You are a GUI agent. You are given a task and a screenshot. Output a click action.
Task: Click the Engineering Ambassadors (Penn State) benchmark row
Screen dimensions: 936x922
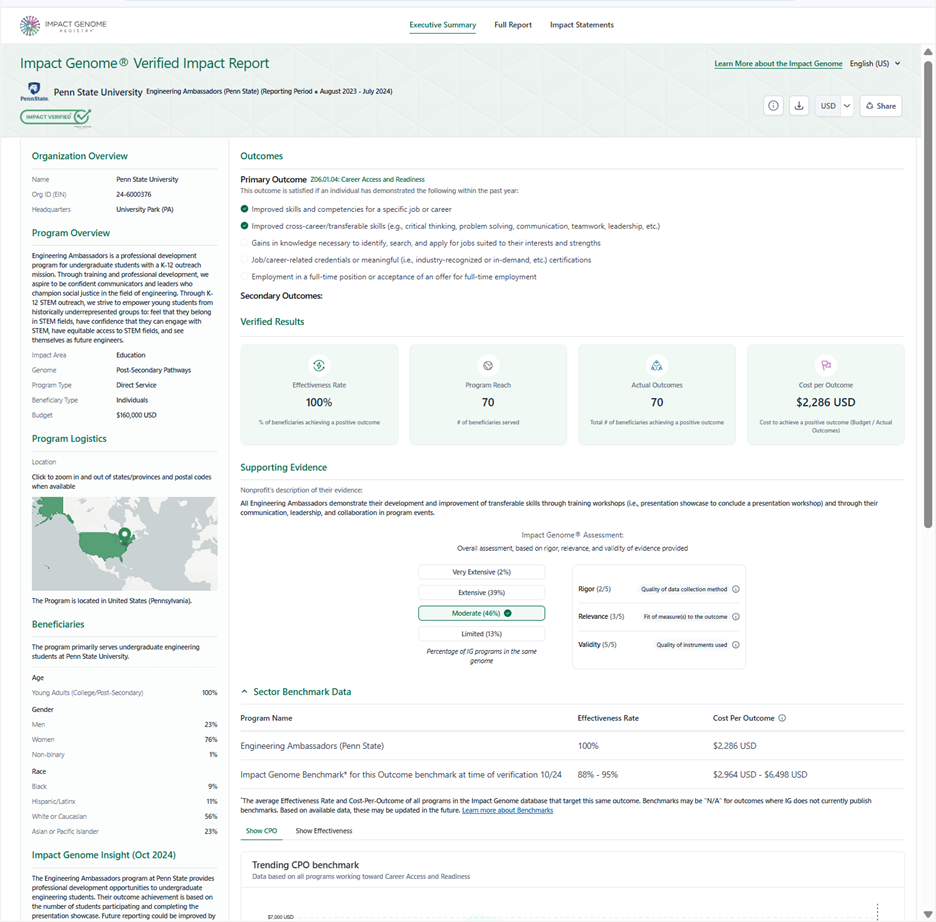[572, 746]
